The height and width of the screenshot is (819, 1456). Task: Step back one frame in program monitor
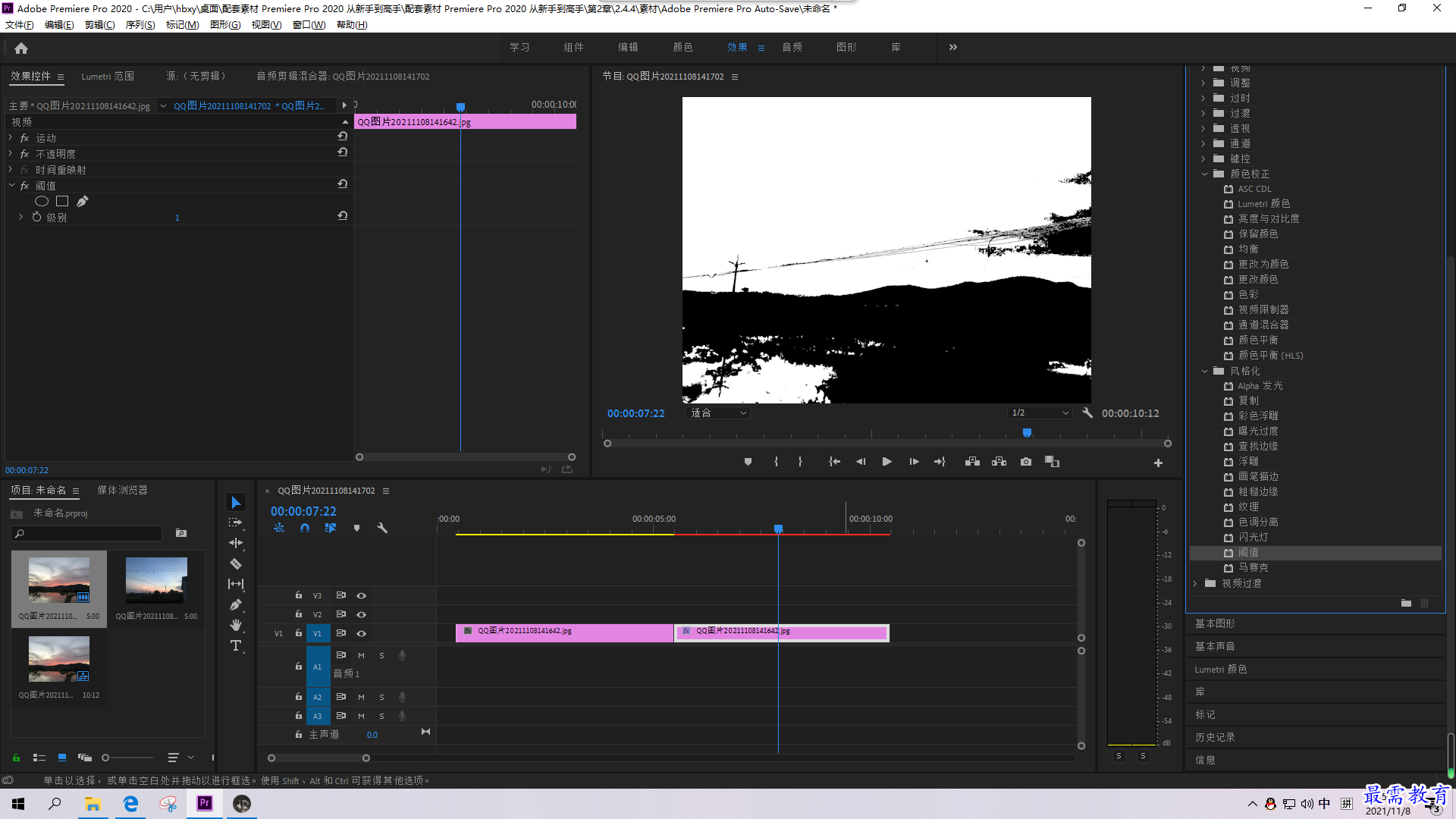[x=861, y=462]
